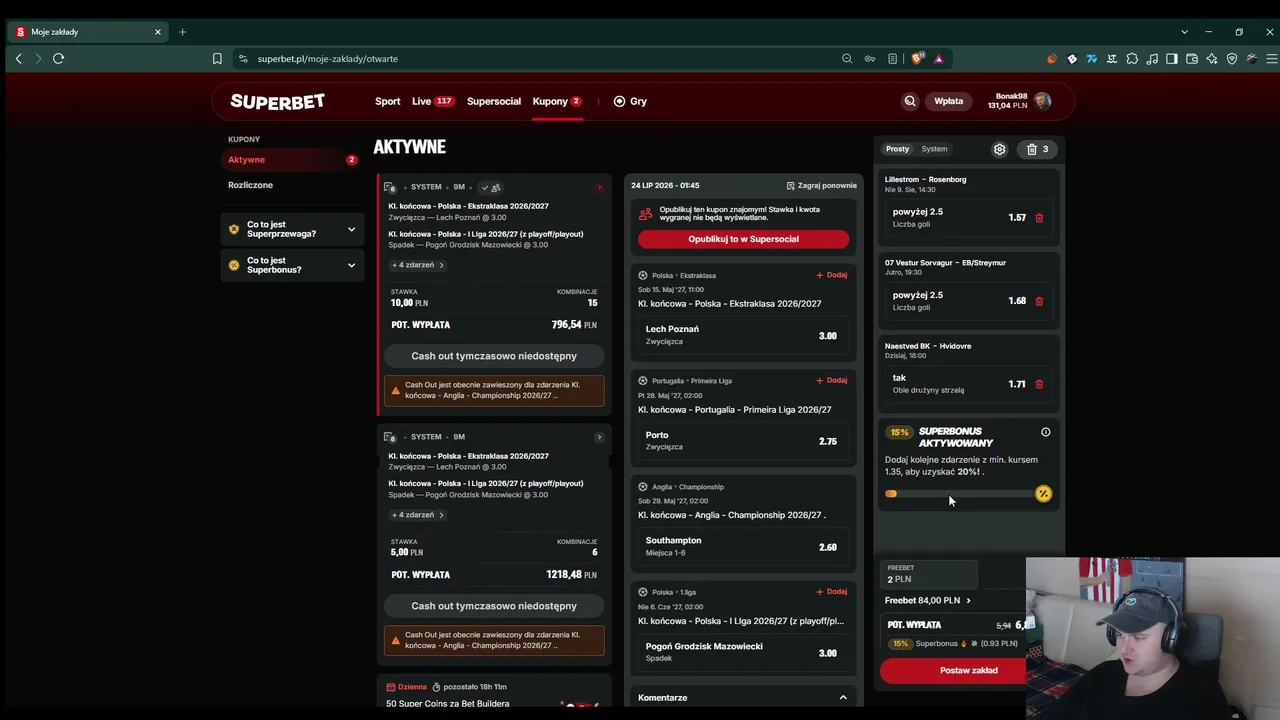Viewport: 1280px width, 720px height.
Task: Click the Freebet 2 PLN stake field
Action: 928,574
